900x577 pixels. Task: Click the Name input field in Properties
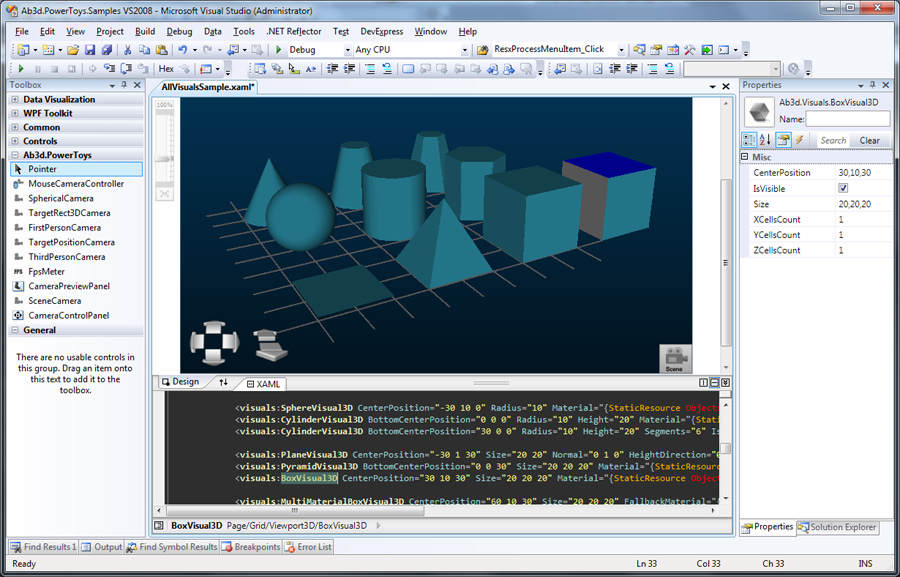coord(848,119)
